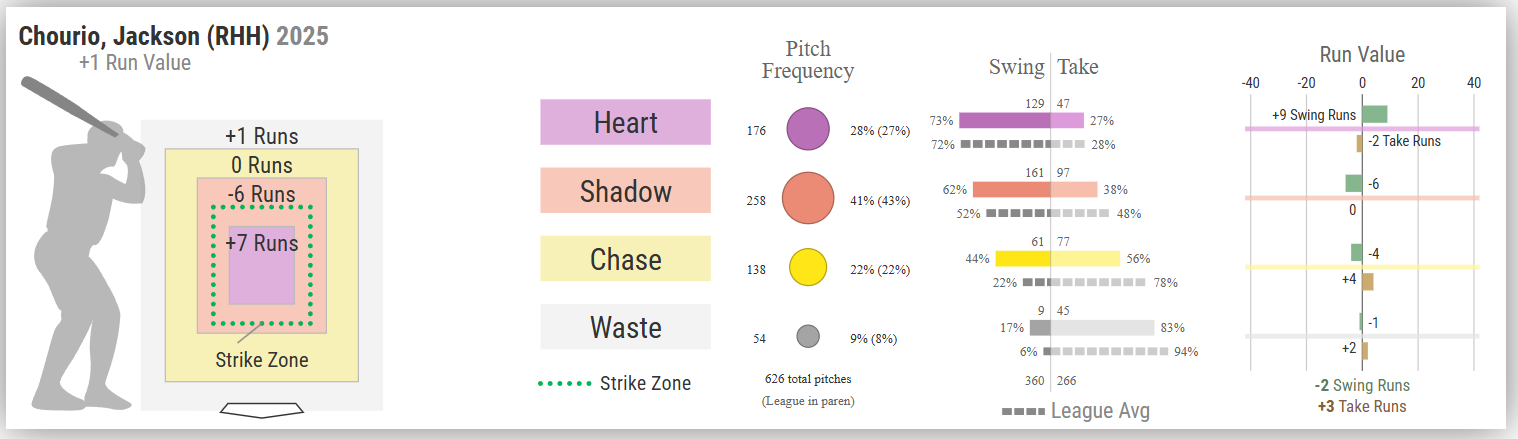Select the Chase zone label

(625, 259)
